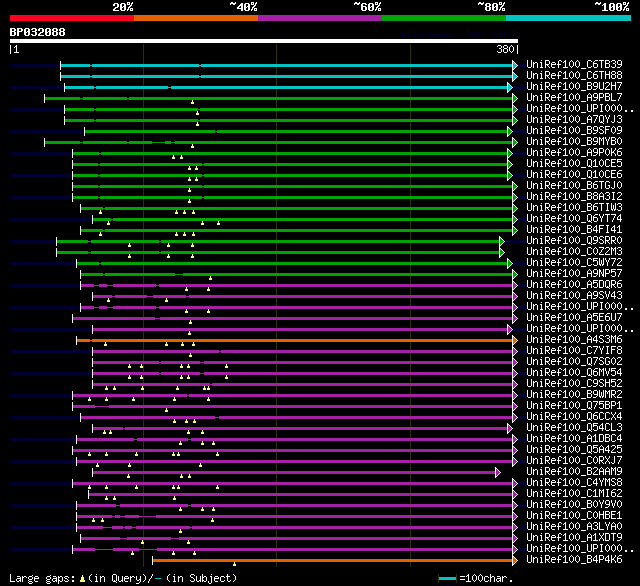Screen dimensions: 640x586
Task: Select the UniRef100_A3LYA0 label
Action: 574,527
